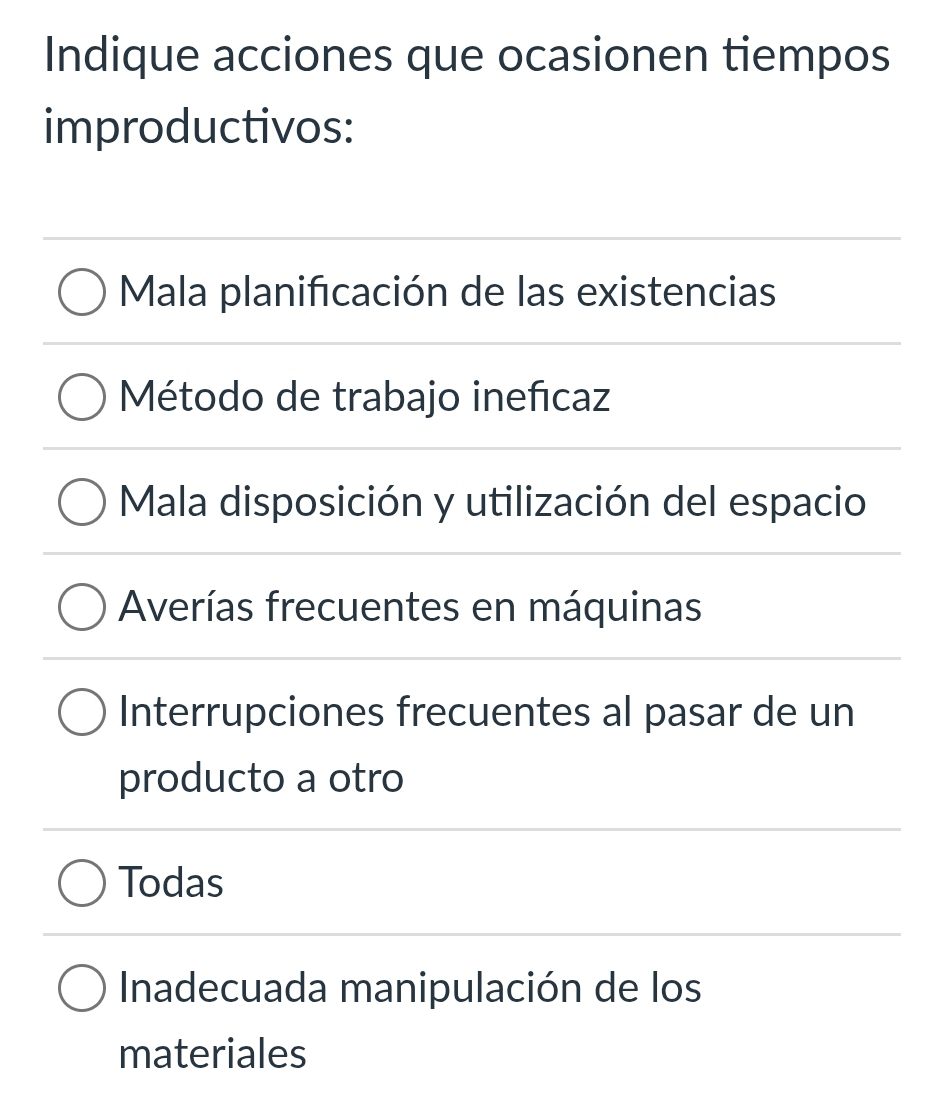The height and width of the screenshot is (1107, 931).
Task: Select 'Inadecuada manipulación de los materiales'
Action: pyautogui.click(x=81, y=987)
